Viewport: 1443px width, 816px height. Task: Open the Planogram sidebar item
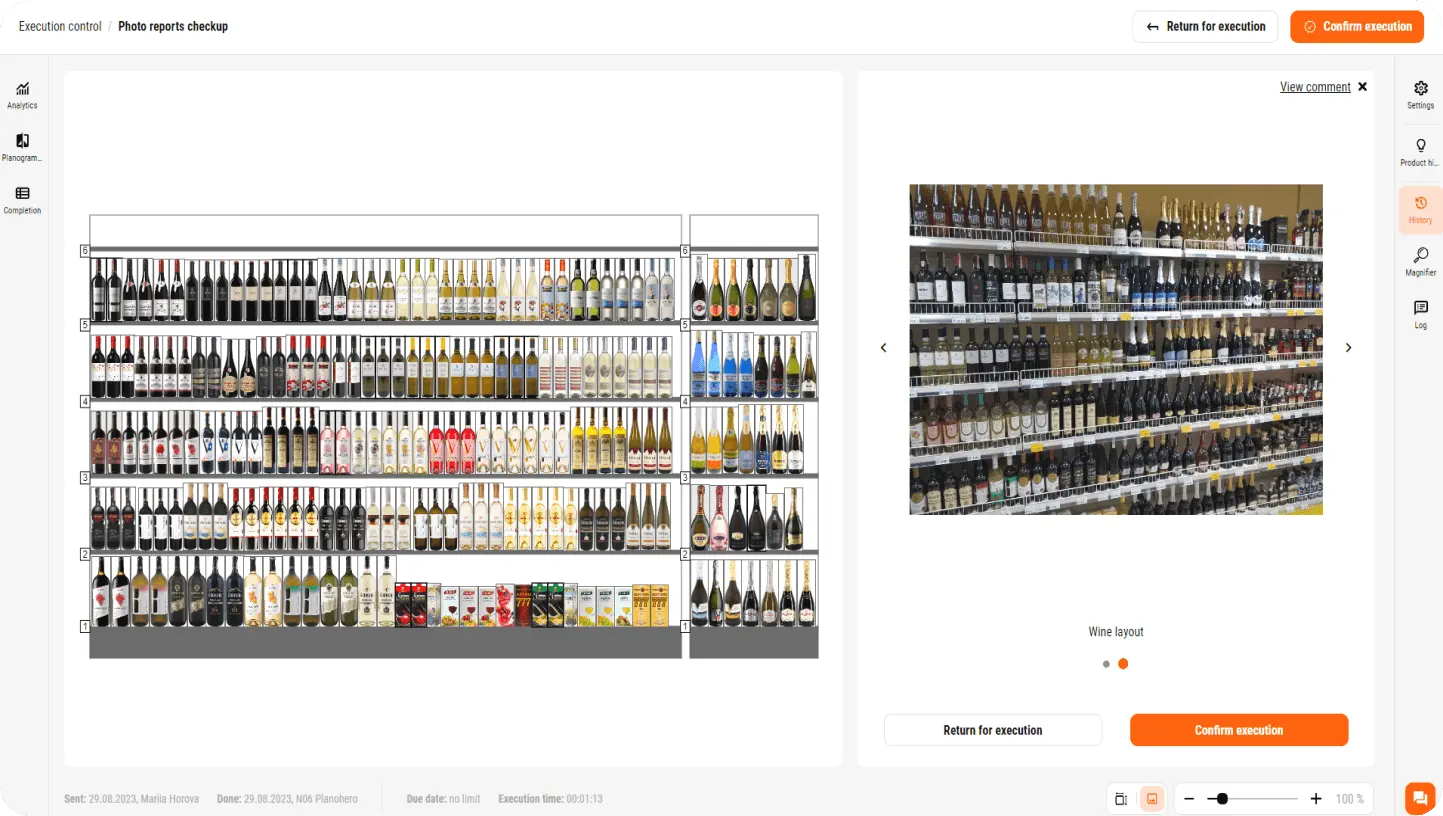(22, 147)
